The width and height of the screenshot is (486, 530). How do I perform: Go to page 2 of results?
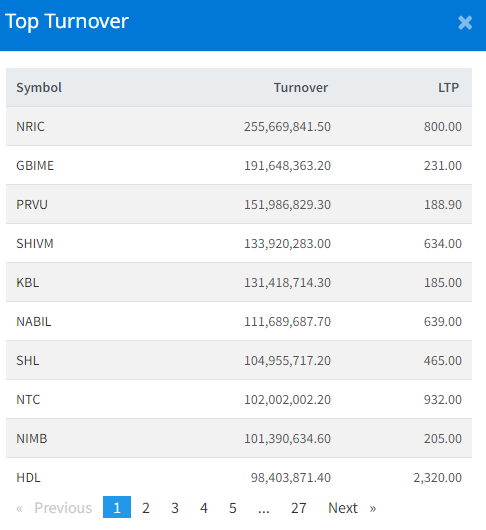(x=146, y=508)
